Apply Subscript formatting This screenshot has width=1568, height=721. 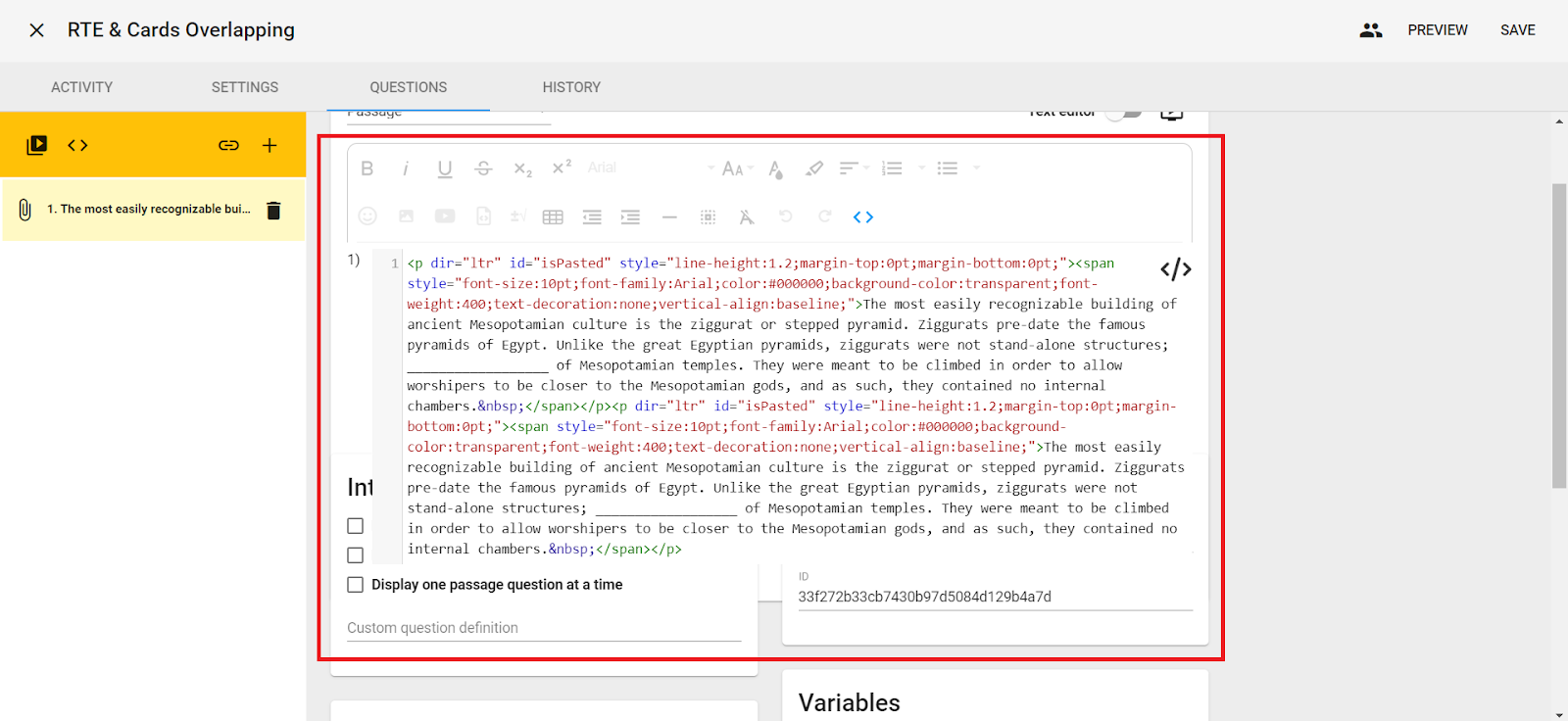point(523,168)
